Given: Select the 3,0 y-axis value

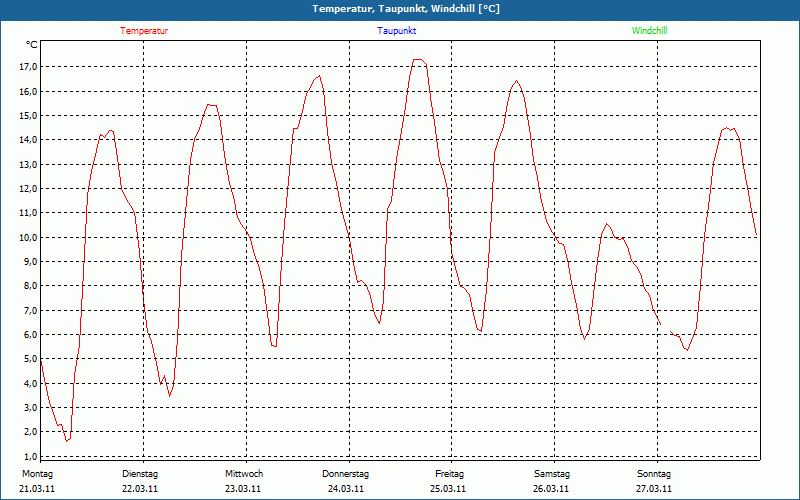Looking at the screenshot, I should pos(30,407).
